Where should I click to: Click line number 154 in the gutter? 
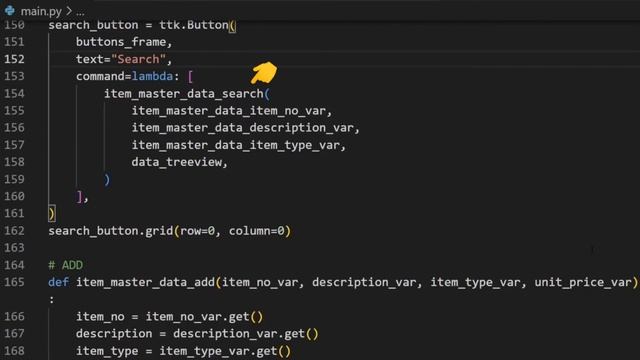[x=14, y=93]
